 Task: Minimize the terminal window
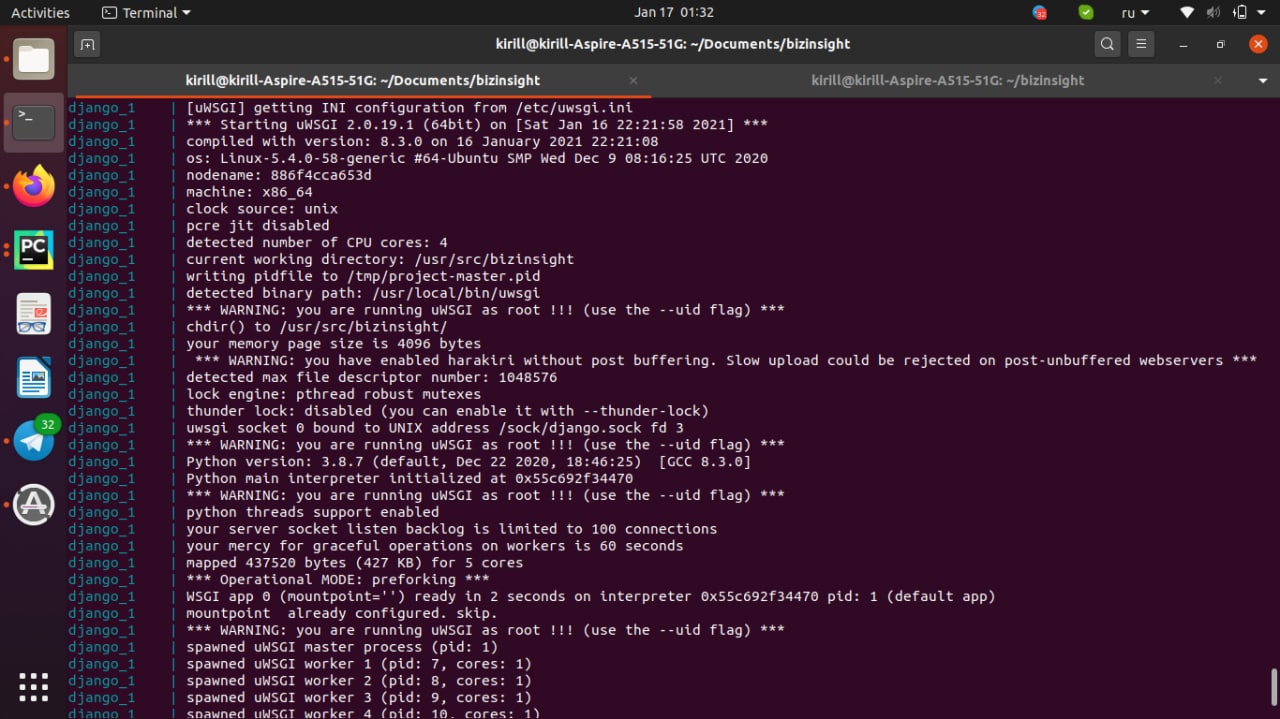pos(1183,44)
